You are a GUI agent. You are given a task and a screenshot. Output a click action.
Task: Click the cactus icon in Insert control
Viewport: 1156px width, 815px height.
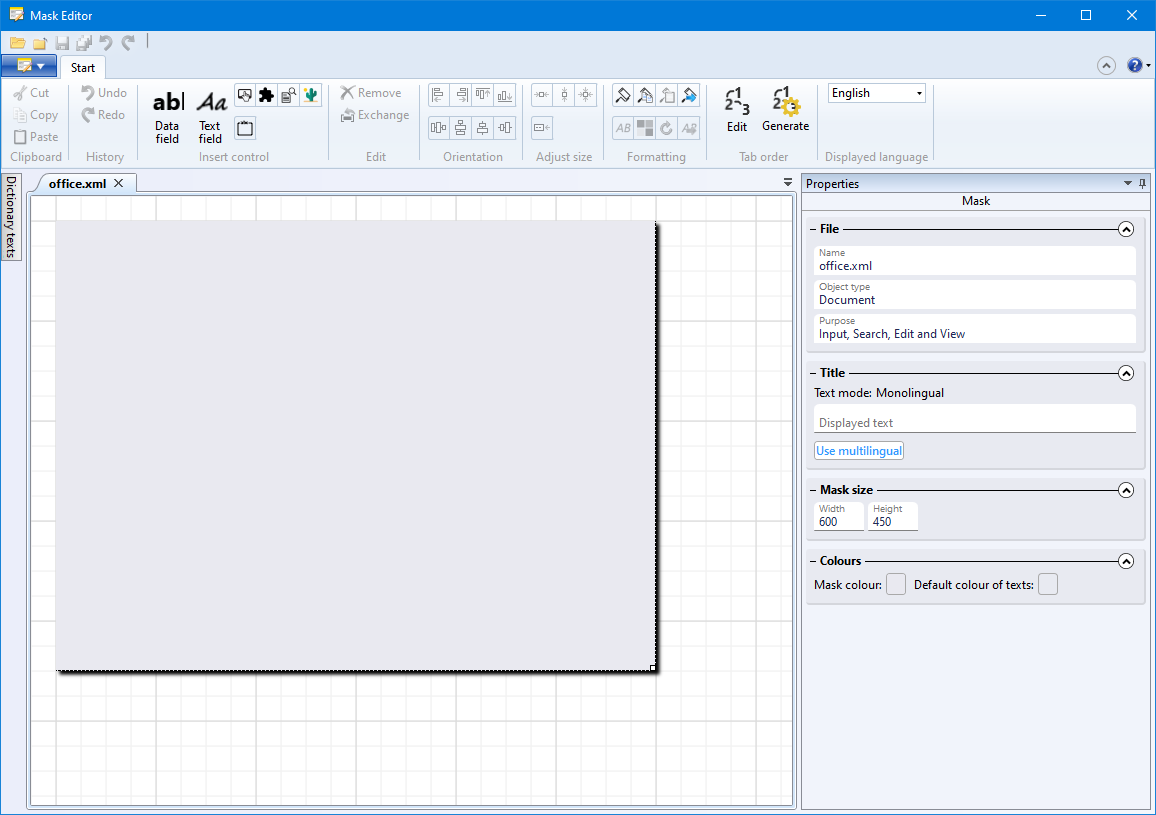[x=310, y=95]
